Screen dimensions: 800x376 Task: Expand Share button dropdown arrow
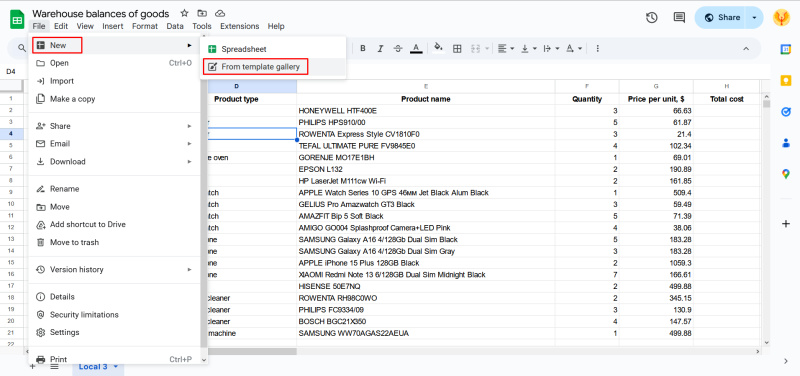click(x=754, y=17)
